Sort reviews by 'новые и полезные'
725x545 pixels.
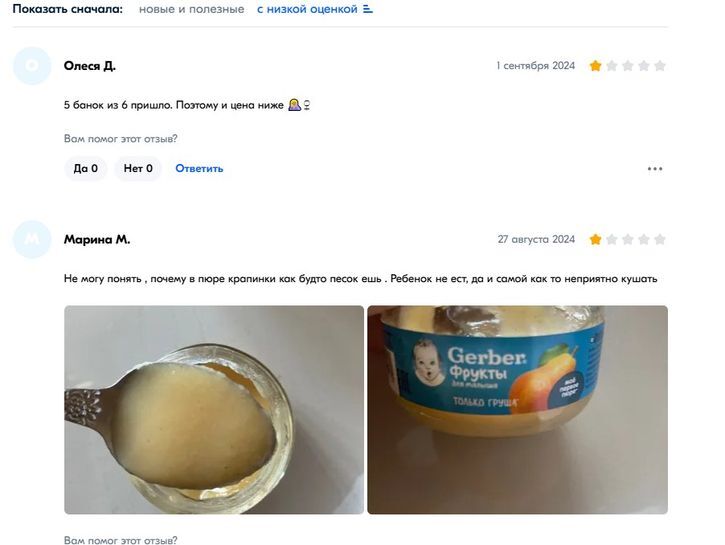click(x=191, y=9)
